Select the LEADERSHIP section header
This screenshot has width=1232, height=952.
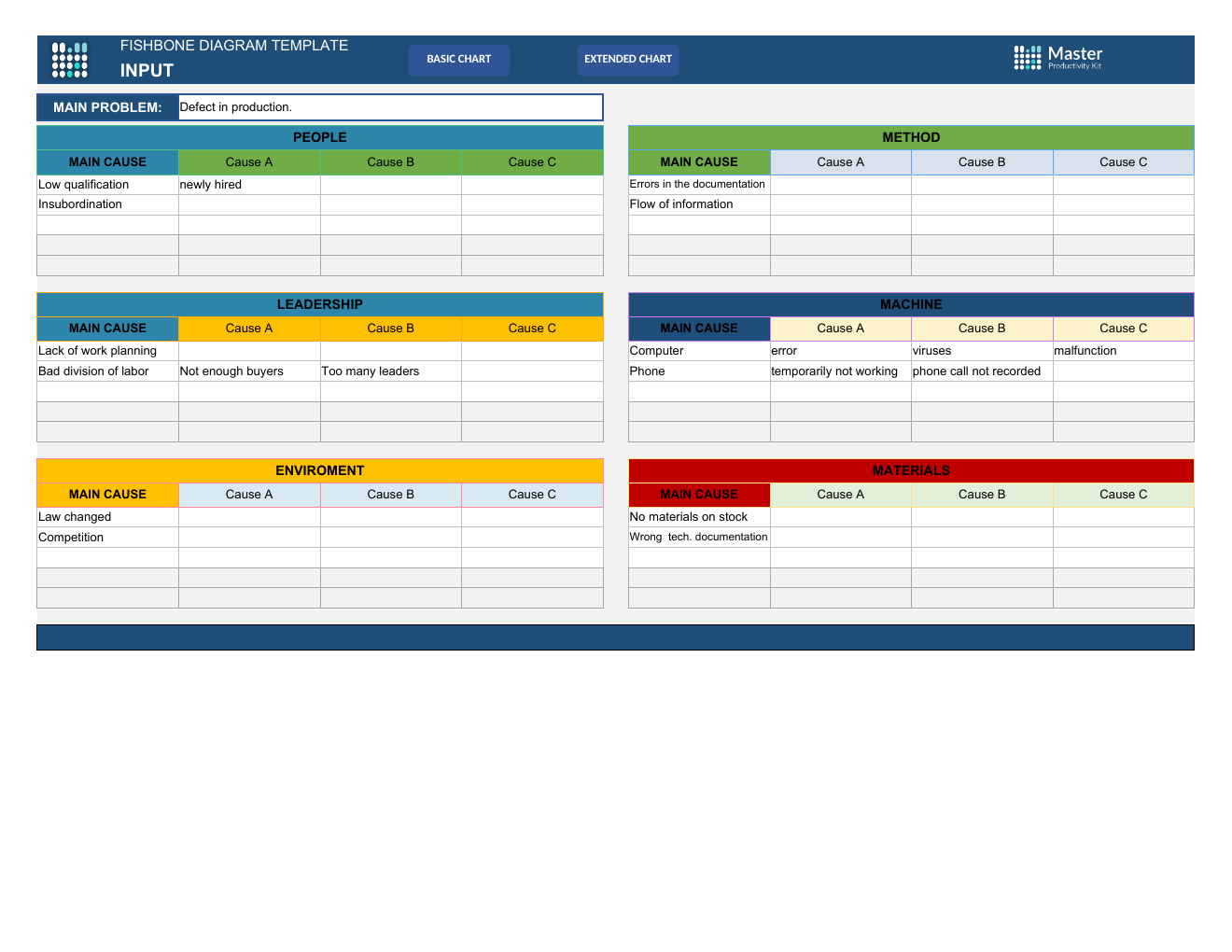click(x=320, y=304)
